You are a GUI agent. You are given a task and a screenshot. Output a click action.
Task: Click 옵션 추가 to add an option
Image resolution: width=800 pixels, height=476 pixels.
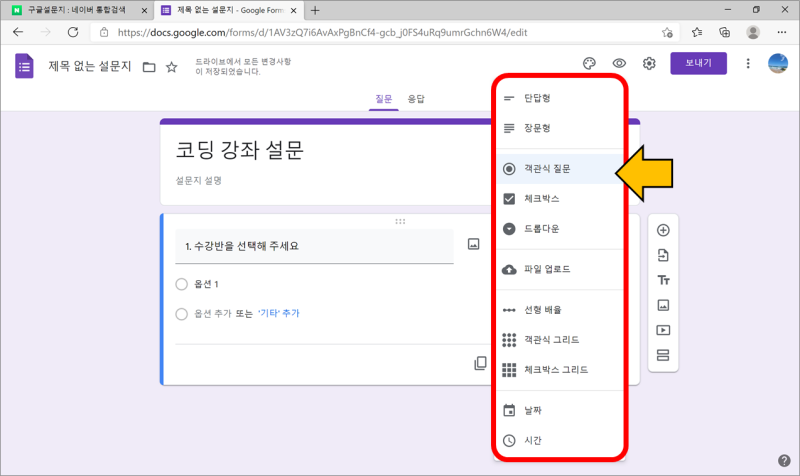(212, 313)
